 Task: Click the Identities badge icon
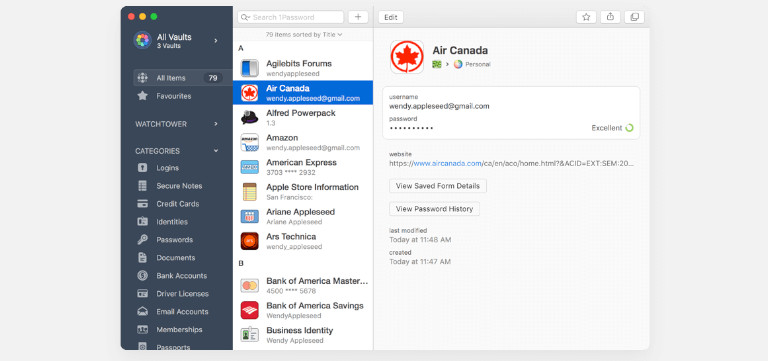(x=143, y=222)
